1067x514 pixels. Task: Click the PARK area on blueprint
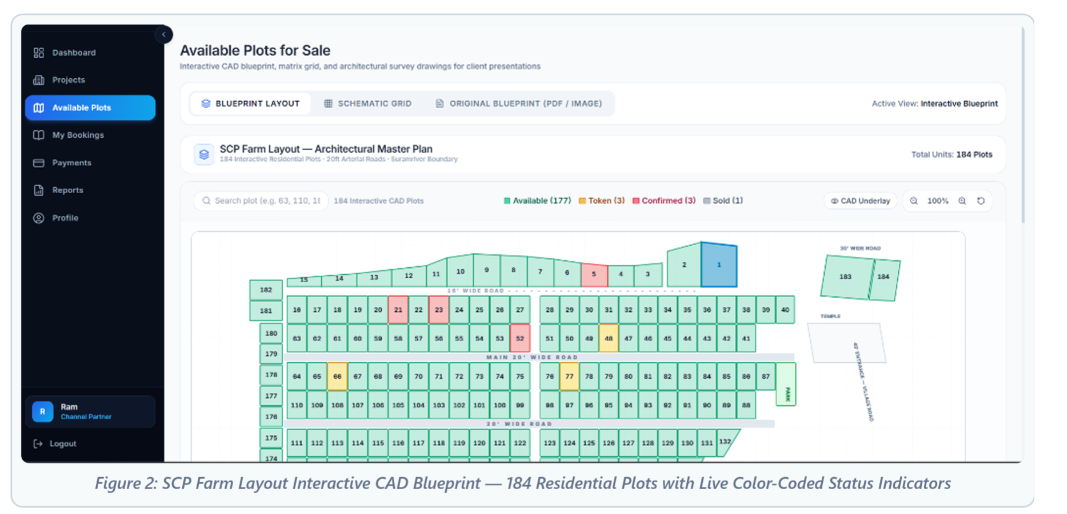[x=786, y=384]
